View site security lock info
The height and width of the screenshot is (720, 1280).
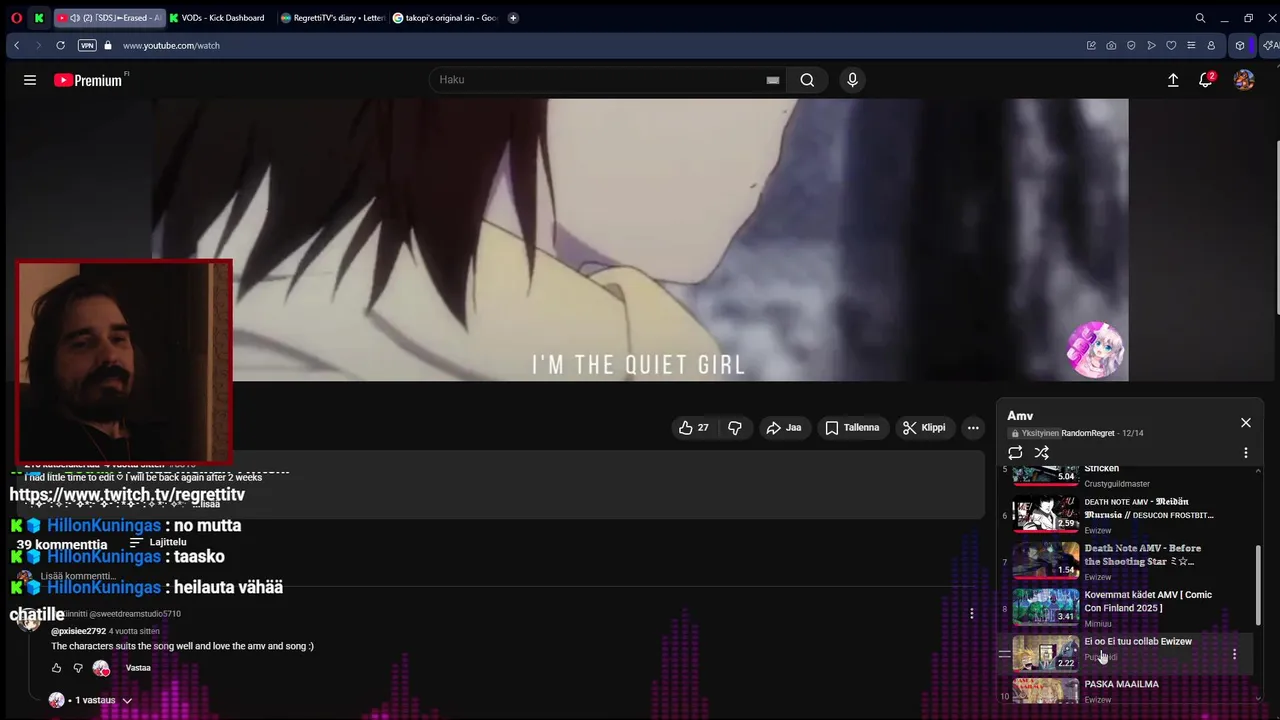click(x=108, y=45)
